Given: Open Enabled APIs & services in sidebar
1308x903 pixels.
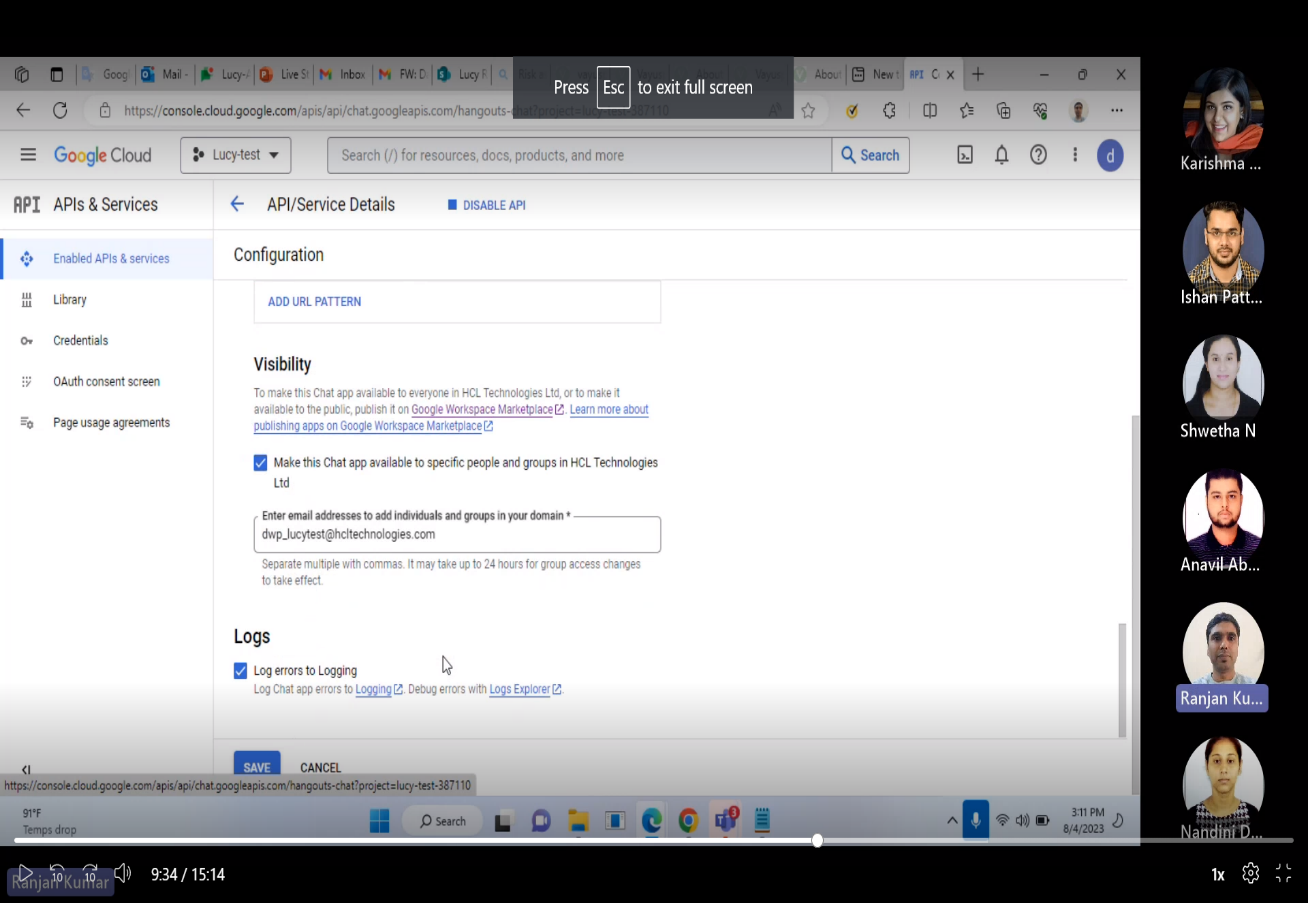Looking at the screenshot, I should coord(106,258).
